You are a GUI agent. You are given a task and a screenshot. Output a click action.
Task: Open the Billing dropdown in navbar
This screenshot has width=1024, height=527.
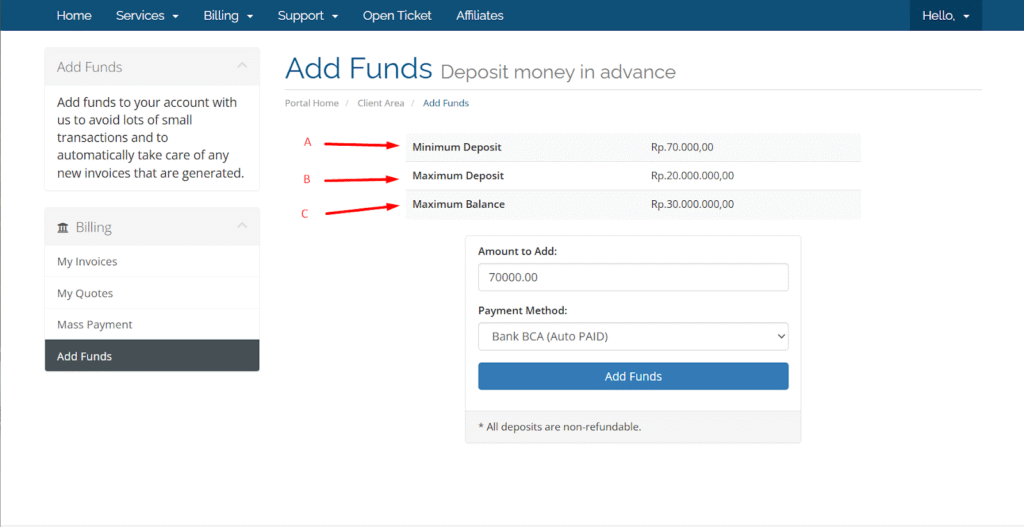tap(228, 16)
